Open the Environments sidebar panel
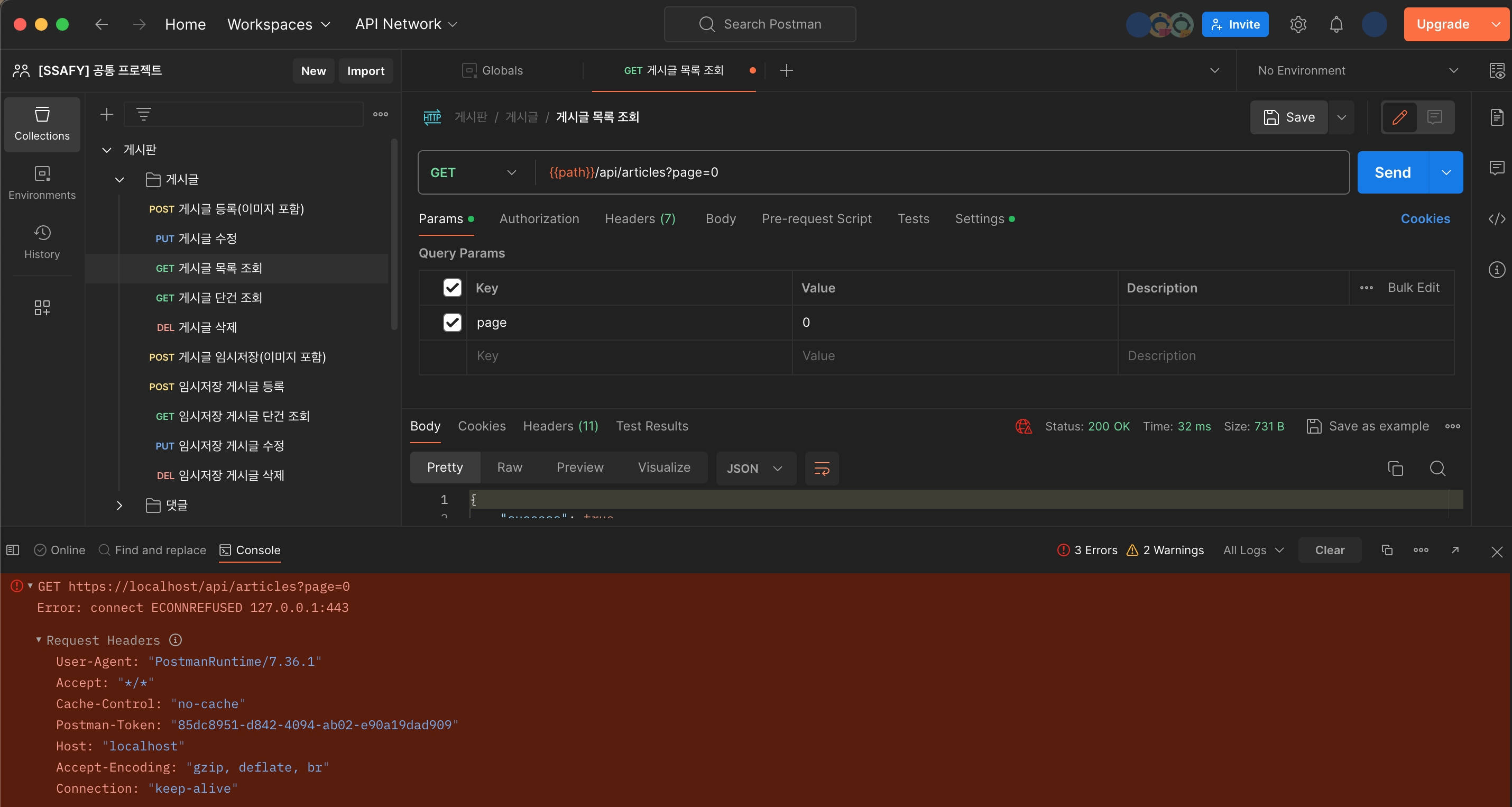 42,182
